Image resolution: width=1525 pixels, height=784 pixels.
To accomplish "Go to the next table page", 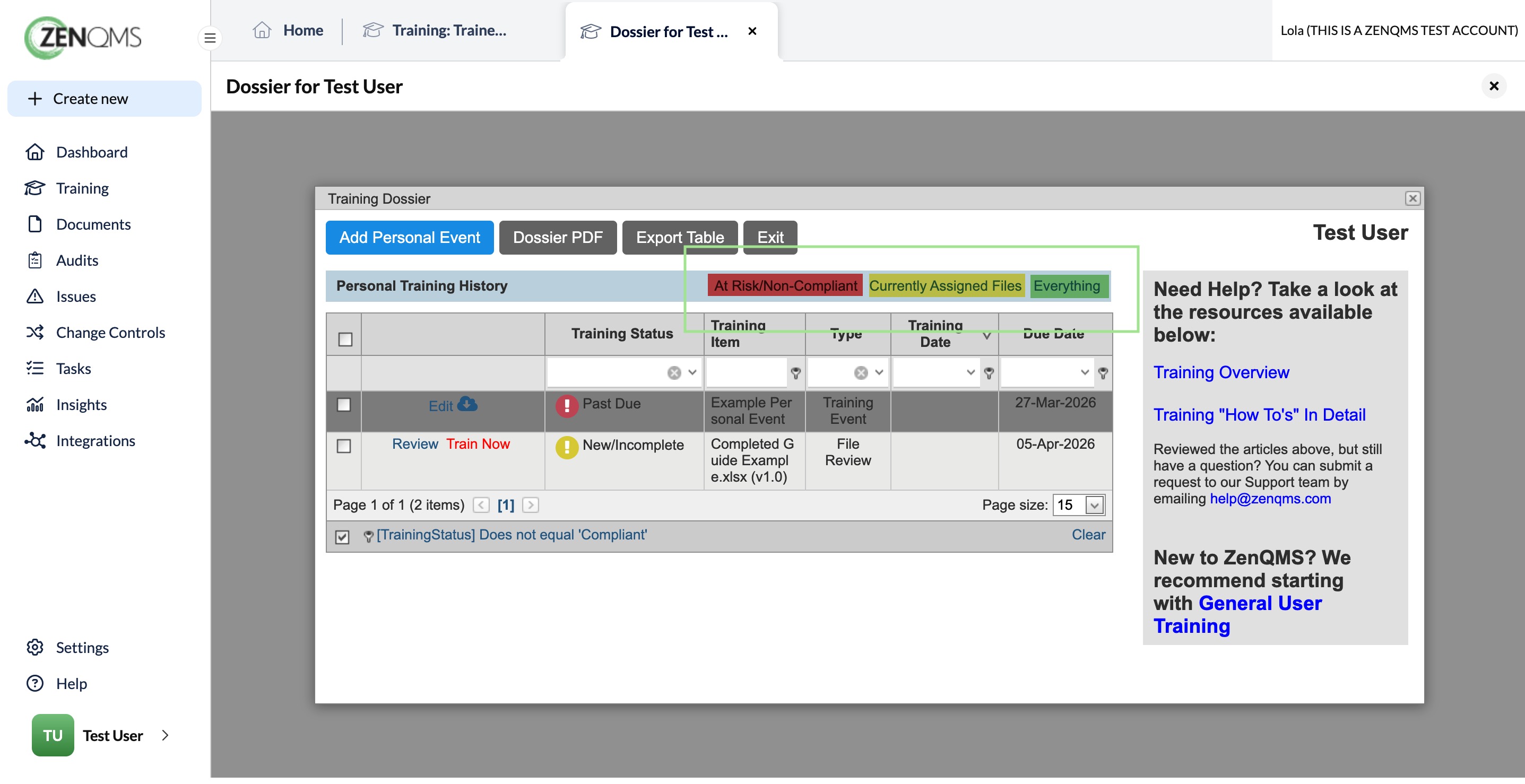I will click(x=531, y=506).
